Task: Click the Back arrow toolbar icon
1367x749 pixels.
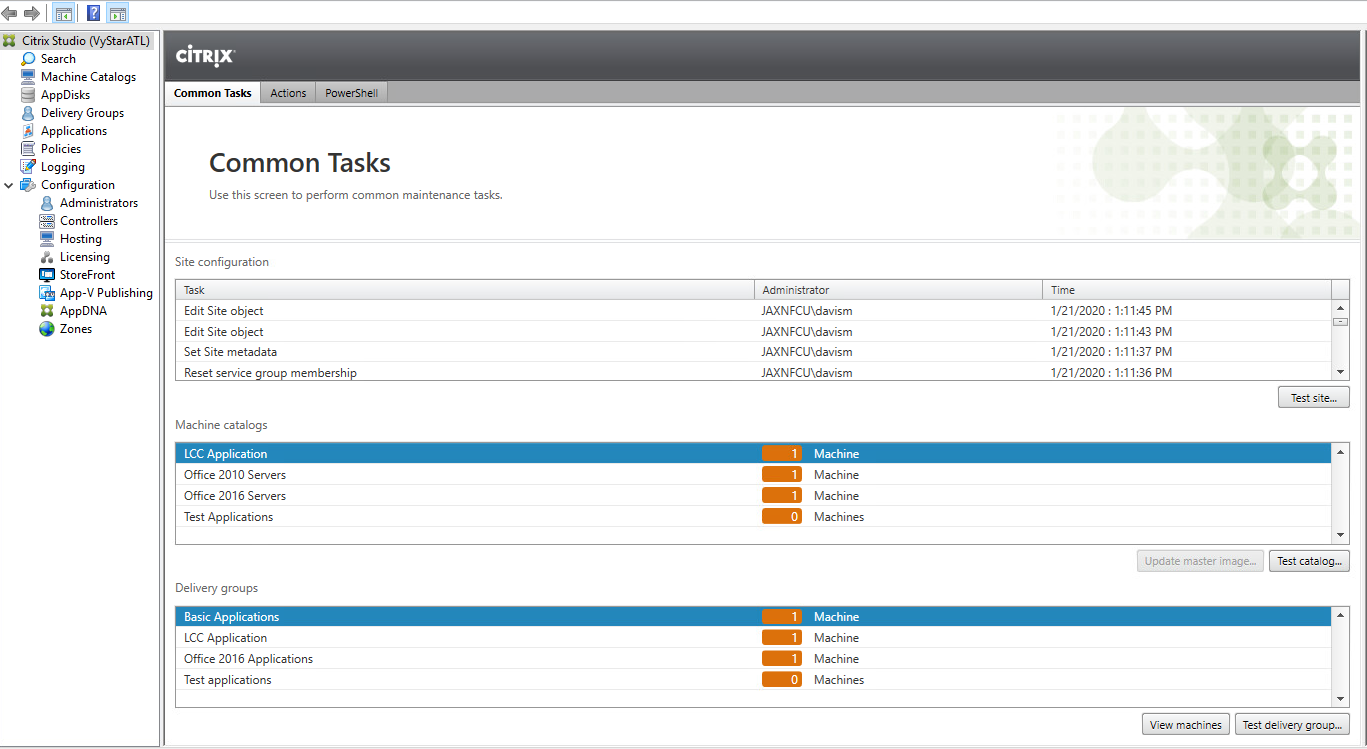Action: pyautogui.click(x=10, y=13)
